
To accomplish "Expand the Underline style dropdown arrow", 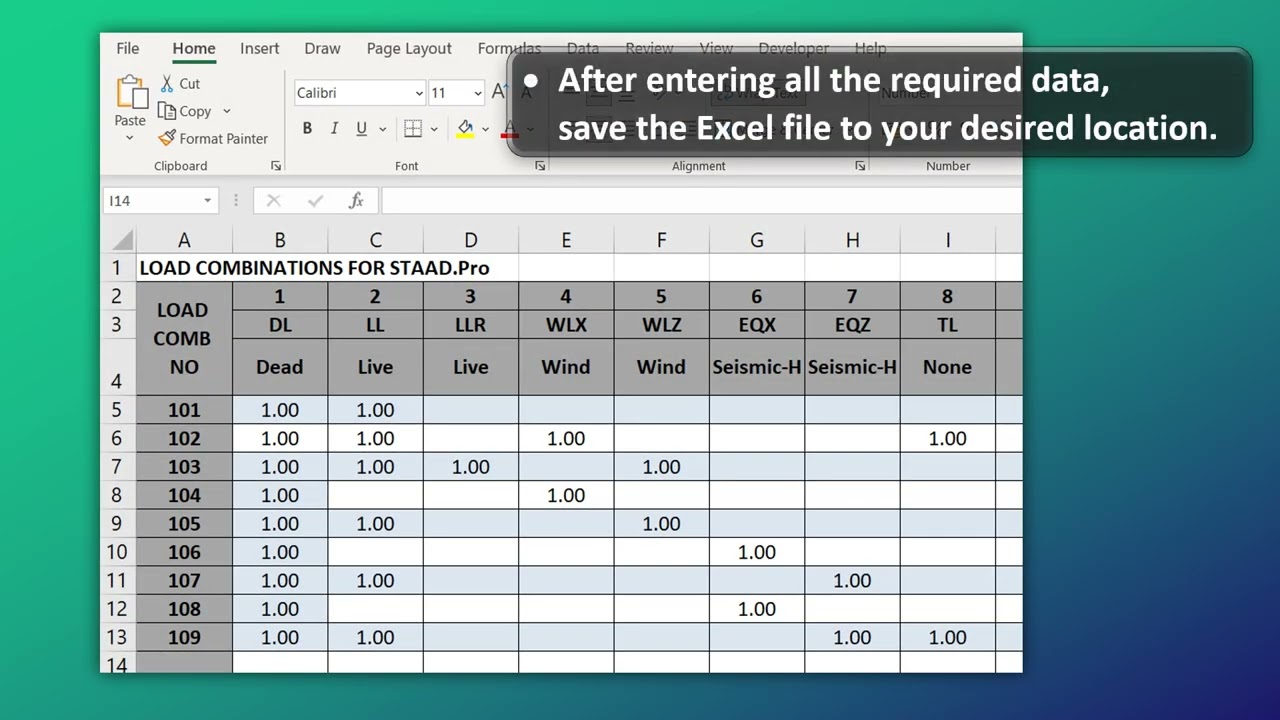I will (382, 129).
